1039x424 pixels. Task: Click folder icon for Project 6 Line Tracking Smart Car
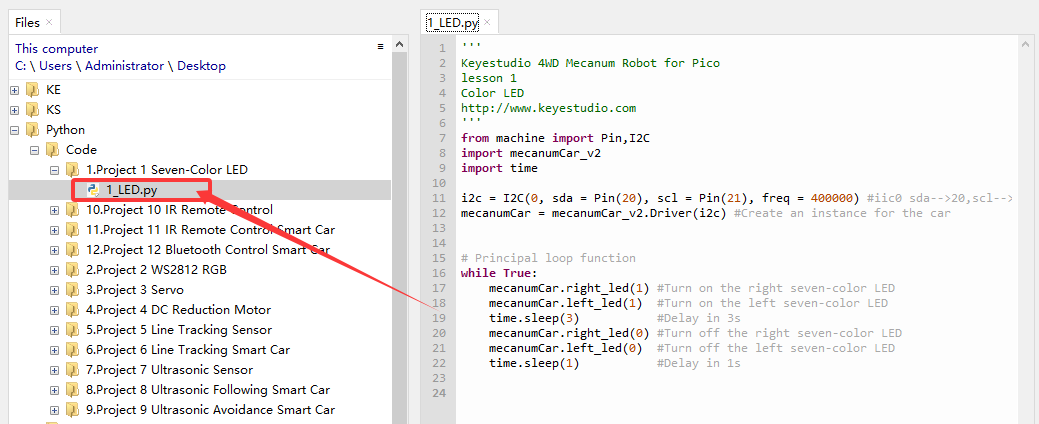pyautogui.click(x=72, y=349)
